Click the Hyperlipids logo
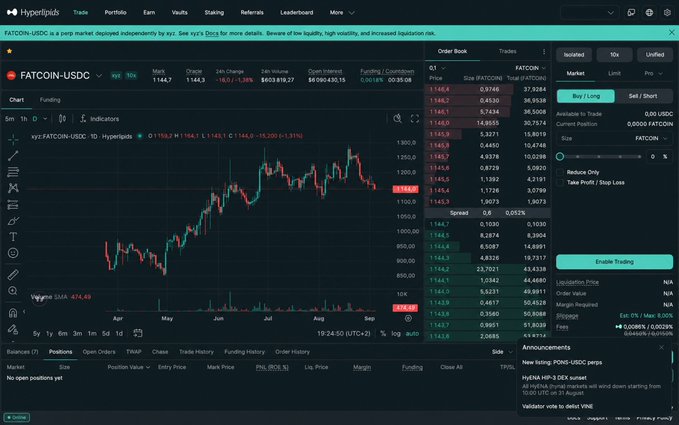679x425 pixels. pos(33,12)
